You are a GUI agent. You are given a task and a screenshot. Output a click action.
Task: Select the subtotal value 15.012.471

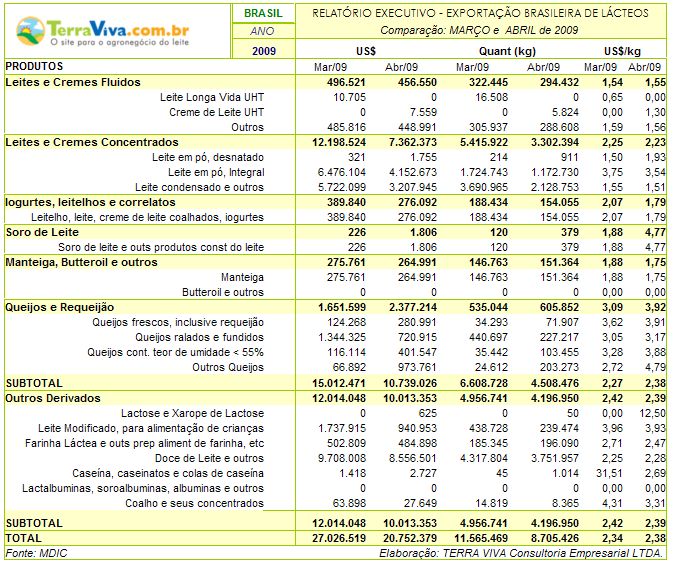click(x=339, y=383)
